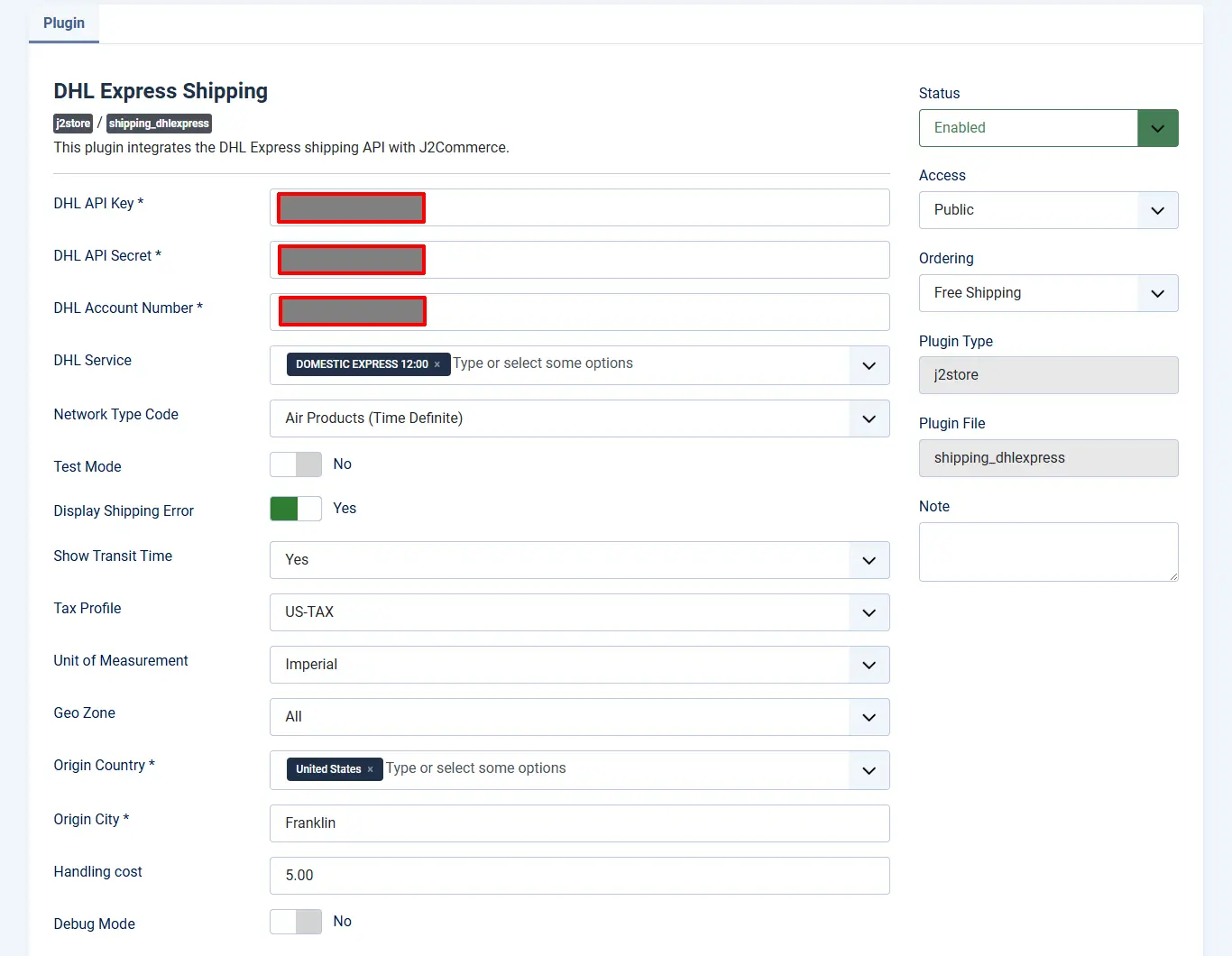Click the Debug Mode label
Screen dimensions: 1232x956
coord(94,924)
